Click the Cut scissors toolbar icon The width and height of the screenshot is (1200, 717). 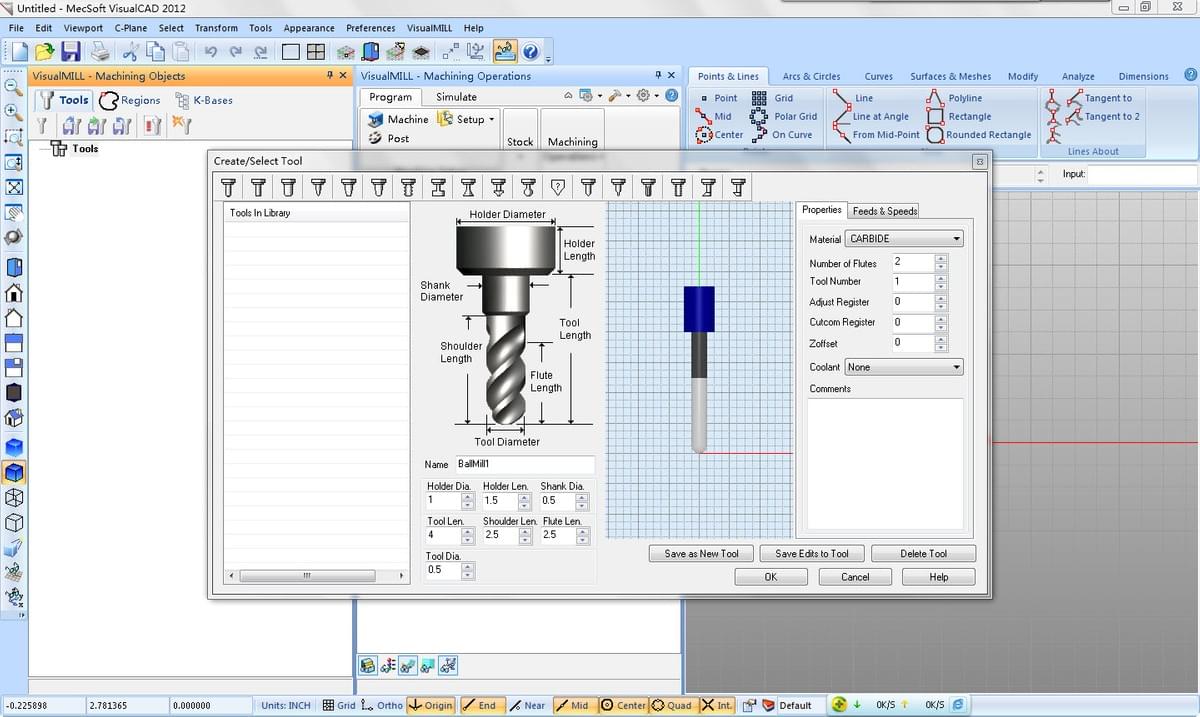(131, 51)
